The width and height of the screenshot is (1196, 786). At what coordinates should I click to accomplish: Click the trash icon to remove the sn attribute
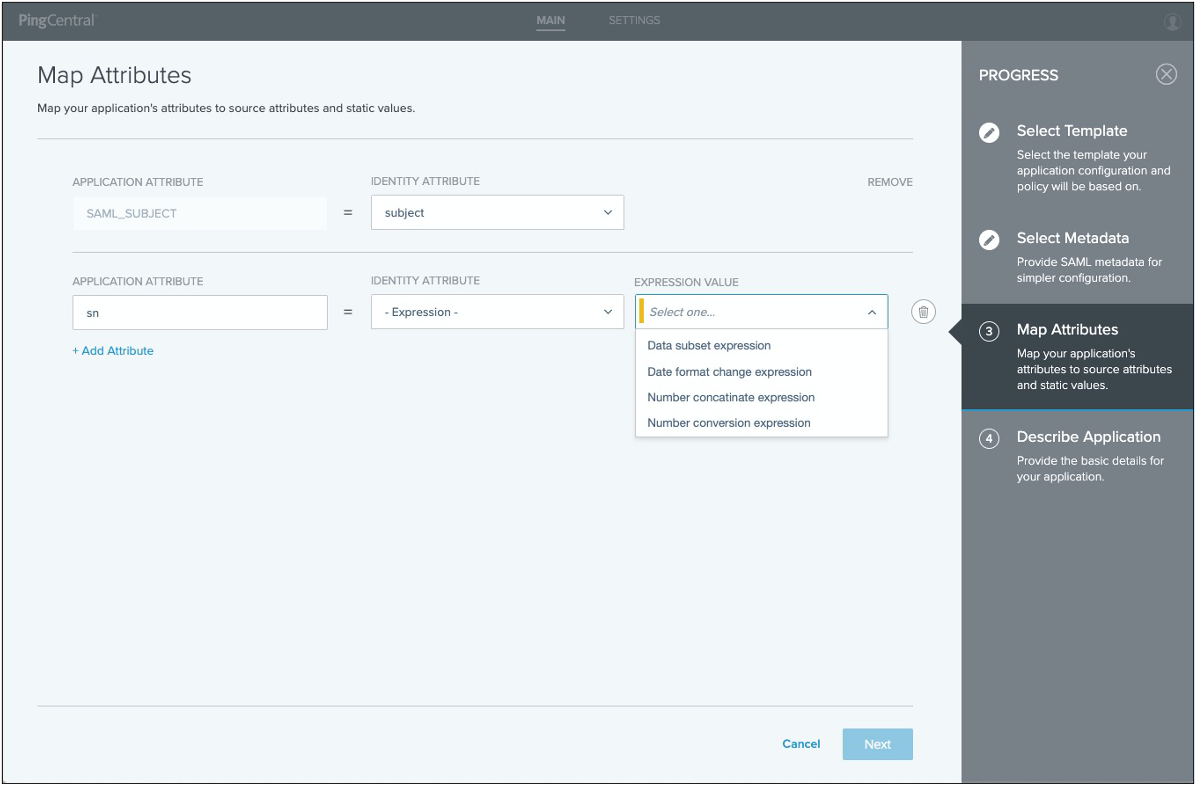click(x=922, y=311)
